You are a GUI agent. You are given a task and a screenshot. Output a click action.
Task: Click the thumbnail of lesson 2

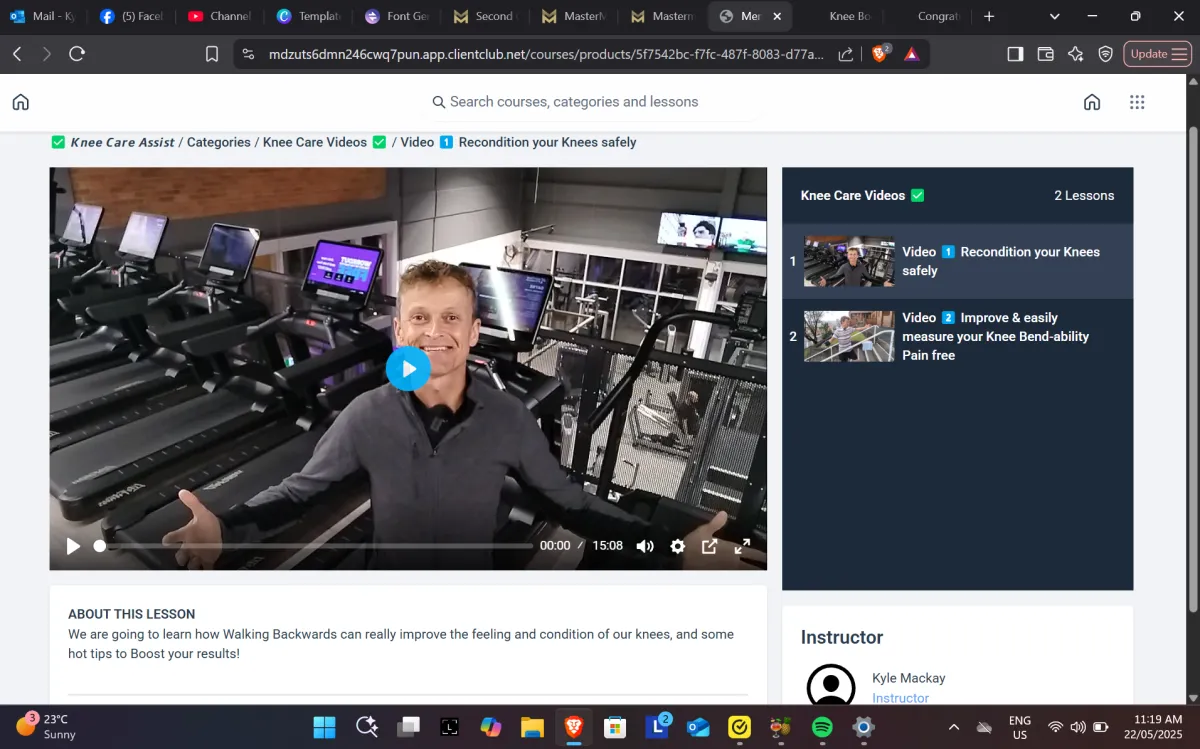pos(849,336)
